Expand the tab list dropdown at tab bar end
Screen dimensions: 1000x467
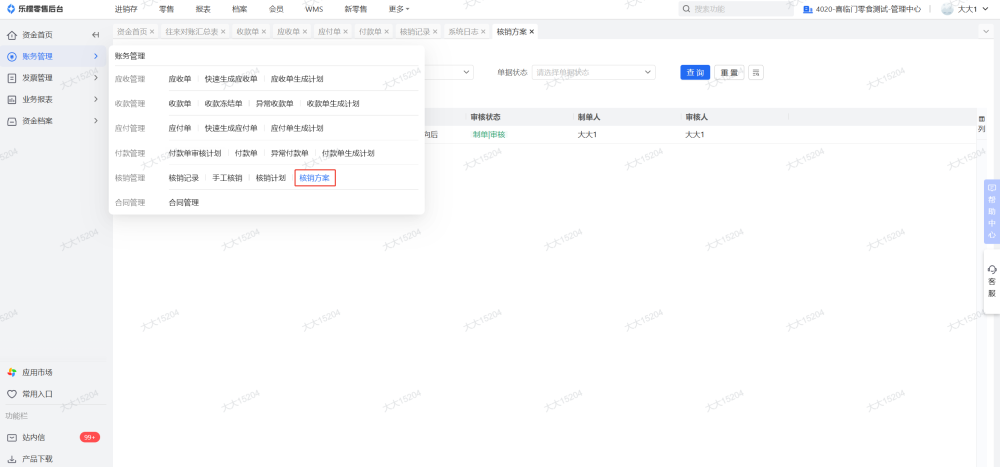986,31
